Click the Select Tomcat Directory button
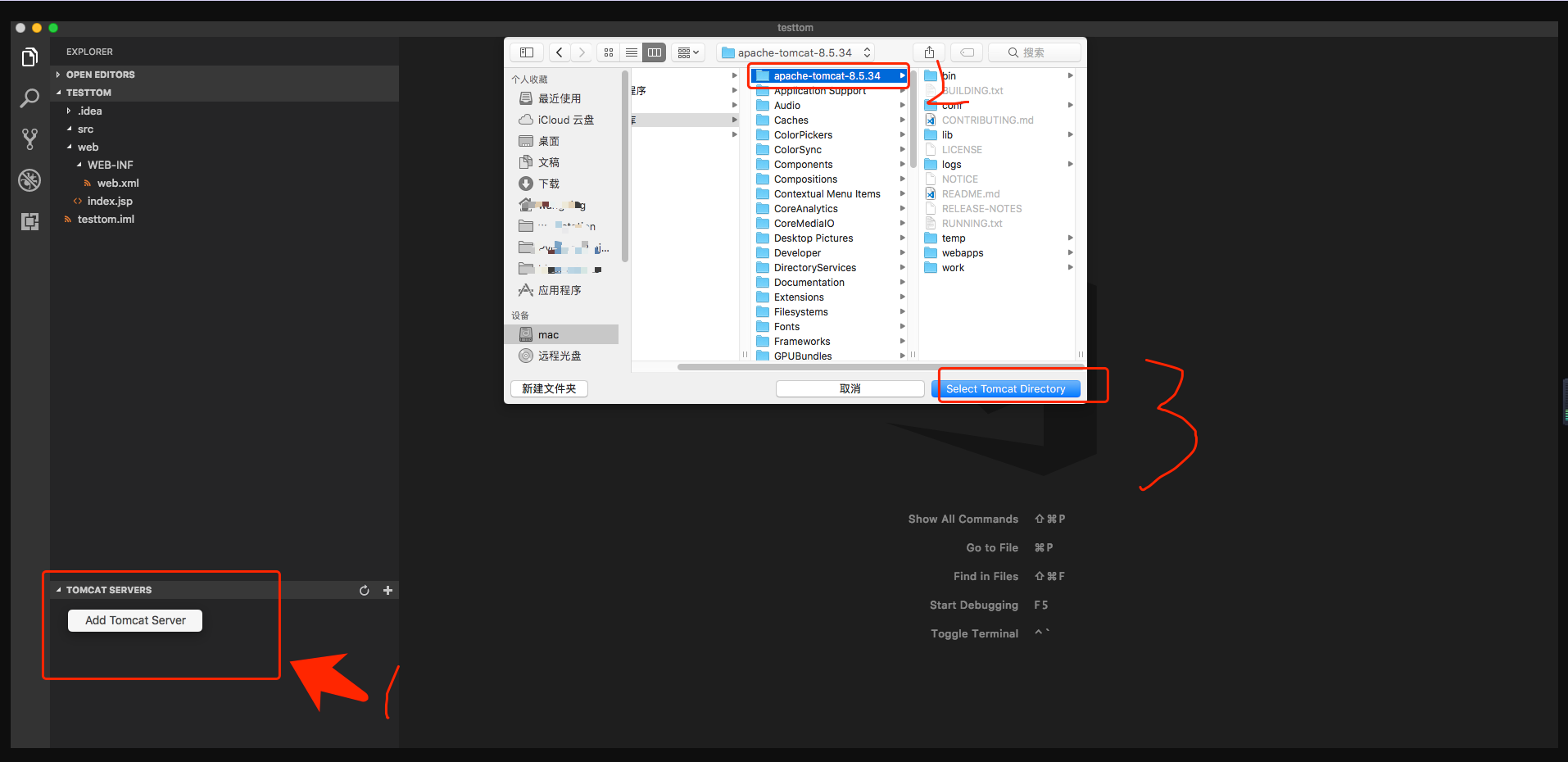This screenshot has width=1568, height=762. click(x=1007, y=388)
